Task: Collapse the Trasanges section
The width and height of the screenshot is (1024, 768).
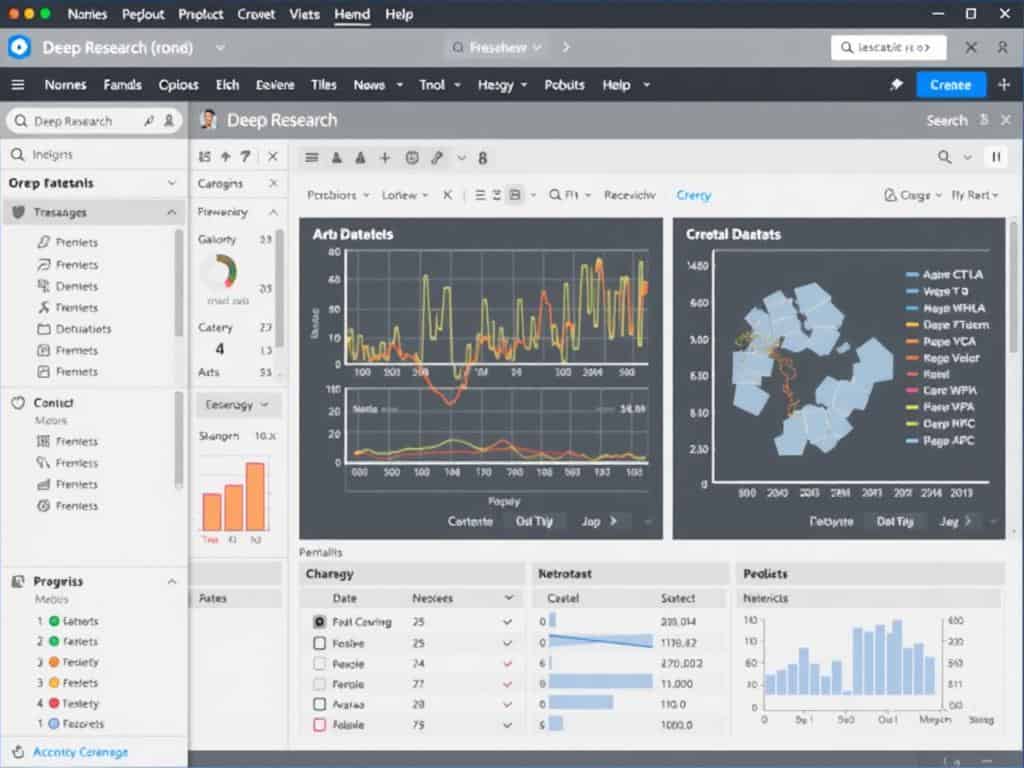Action: (x=171, y=212)
